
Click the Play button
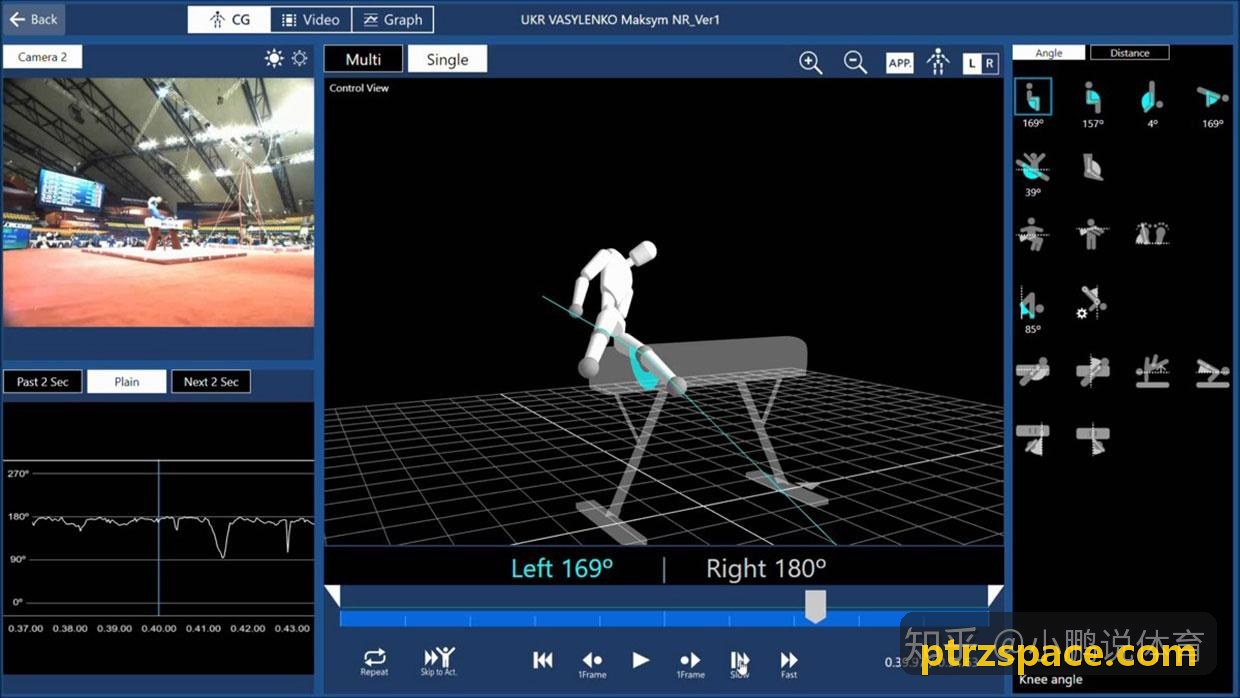tap(641, 660)
